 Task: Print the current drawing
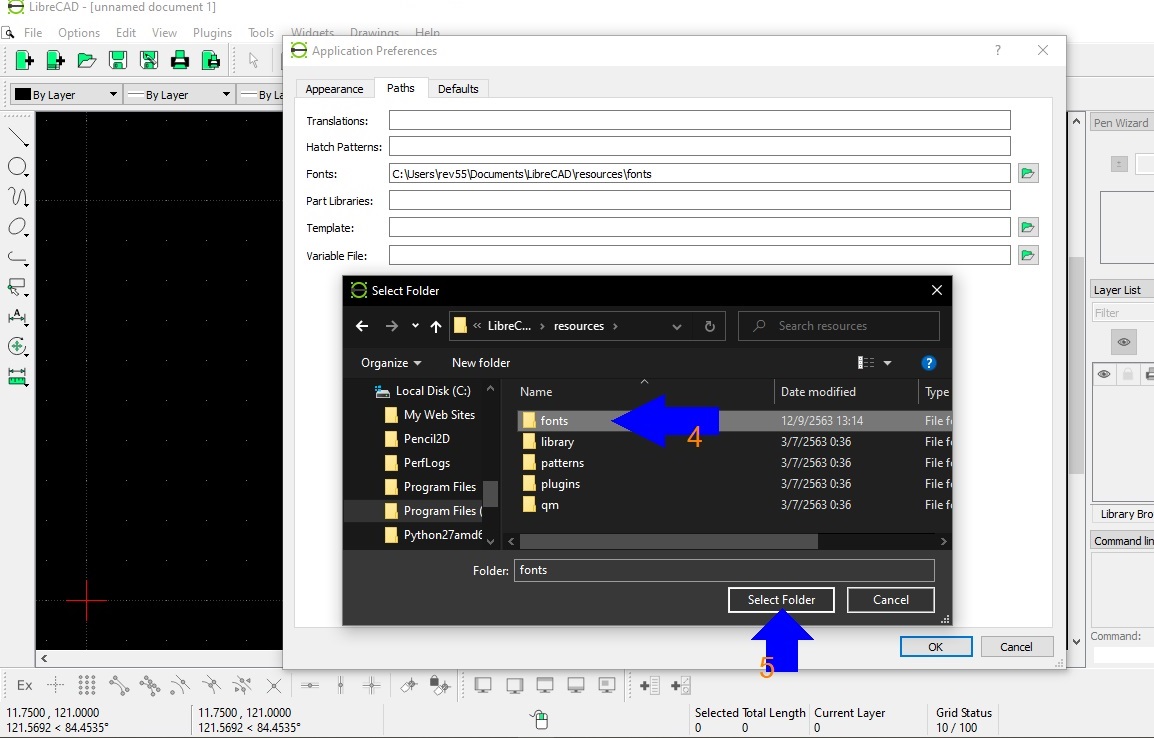point(180,60)
